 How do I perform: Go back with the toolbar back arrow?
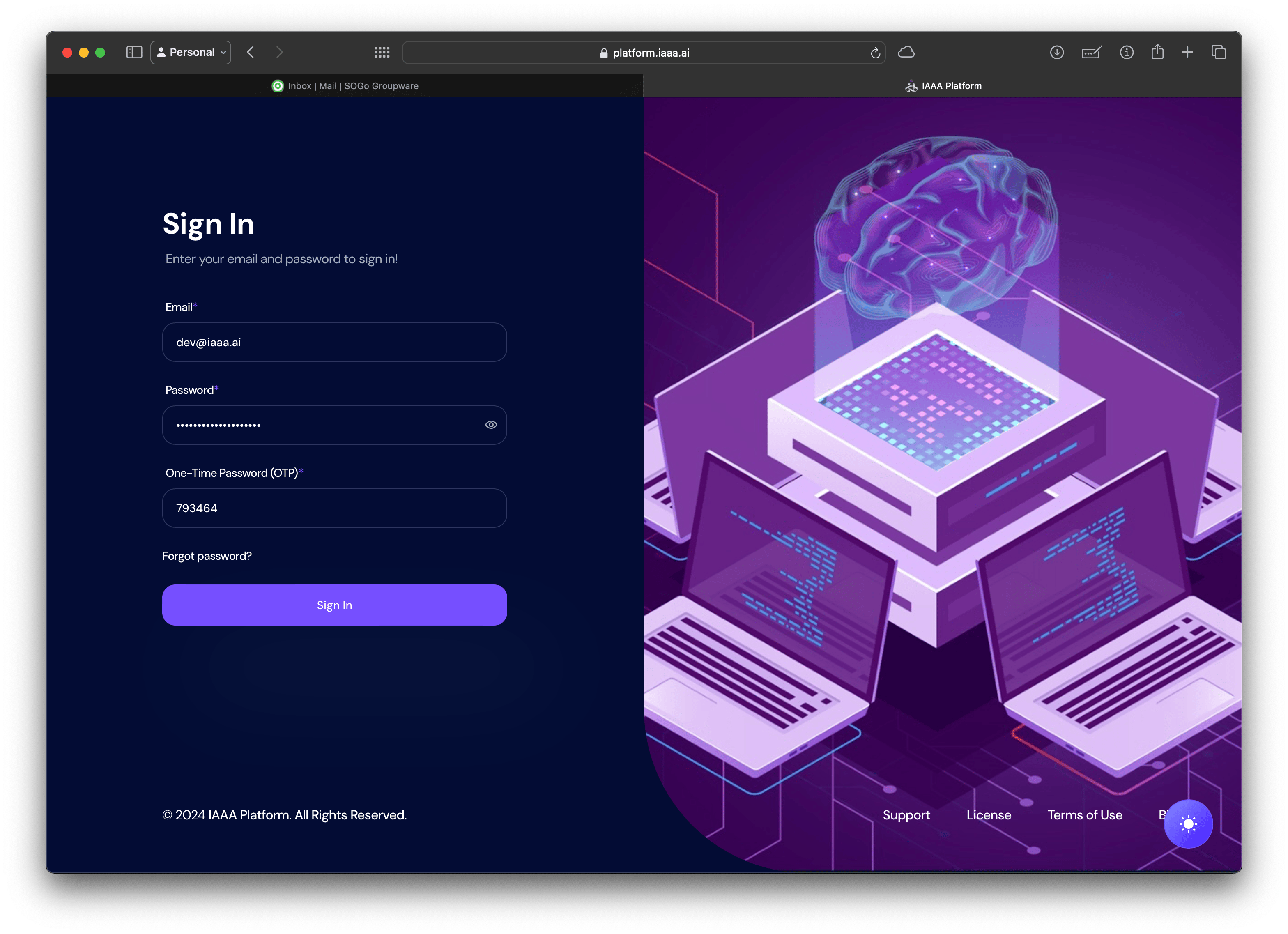click(x=251, y=52)
